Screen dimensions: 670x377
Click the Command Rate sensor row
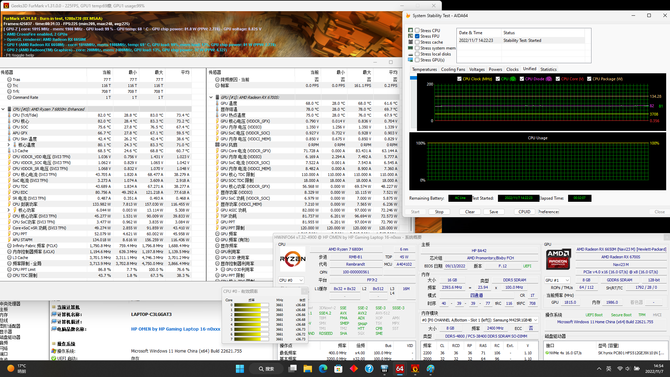[96, 97]
